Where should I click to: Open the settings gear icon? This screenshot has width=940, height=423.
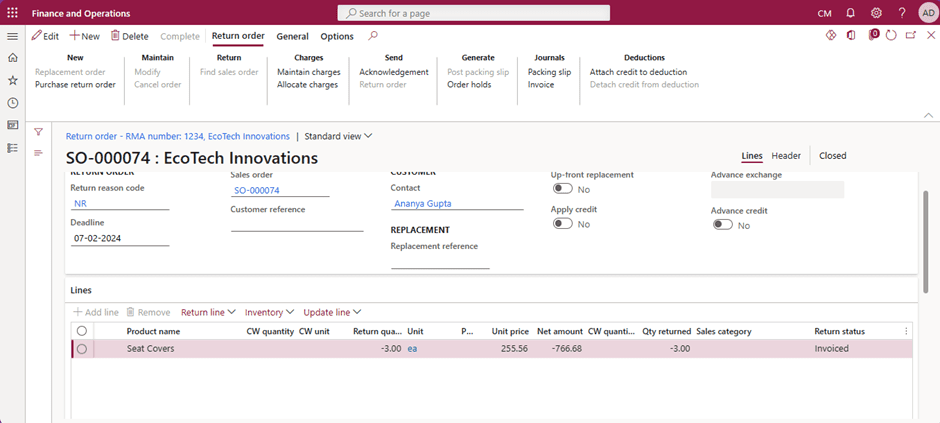point(876,13)
